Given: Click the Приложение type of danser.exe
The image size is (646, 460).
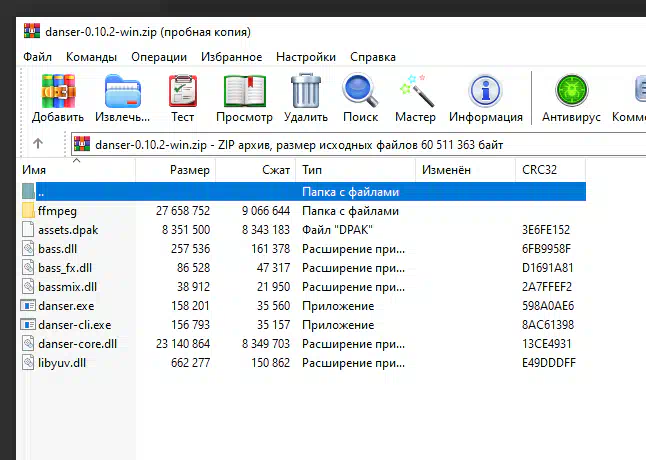Looking at the screenshot, I should (x=338, y=306).
